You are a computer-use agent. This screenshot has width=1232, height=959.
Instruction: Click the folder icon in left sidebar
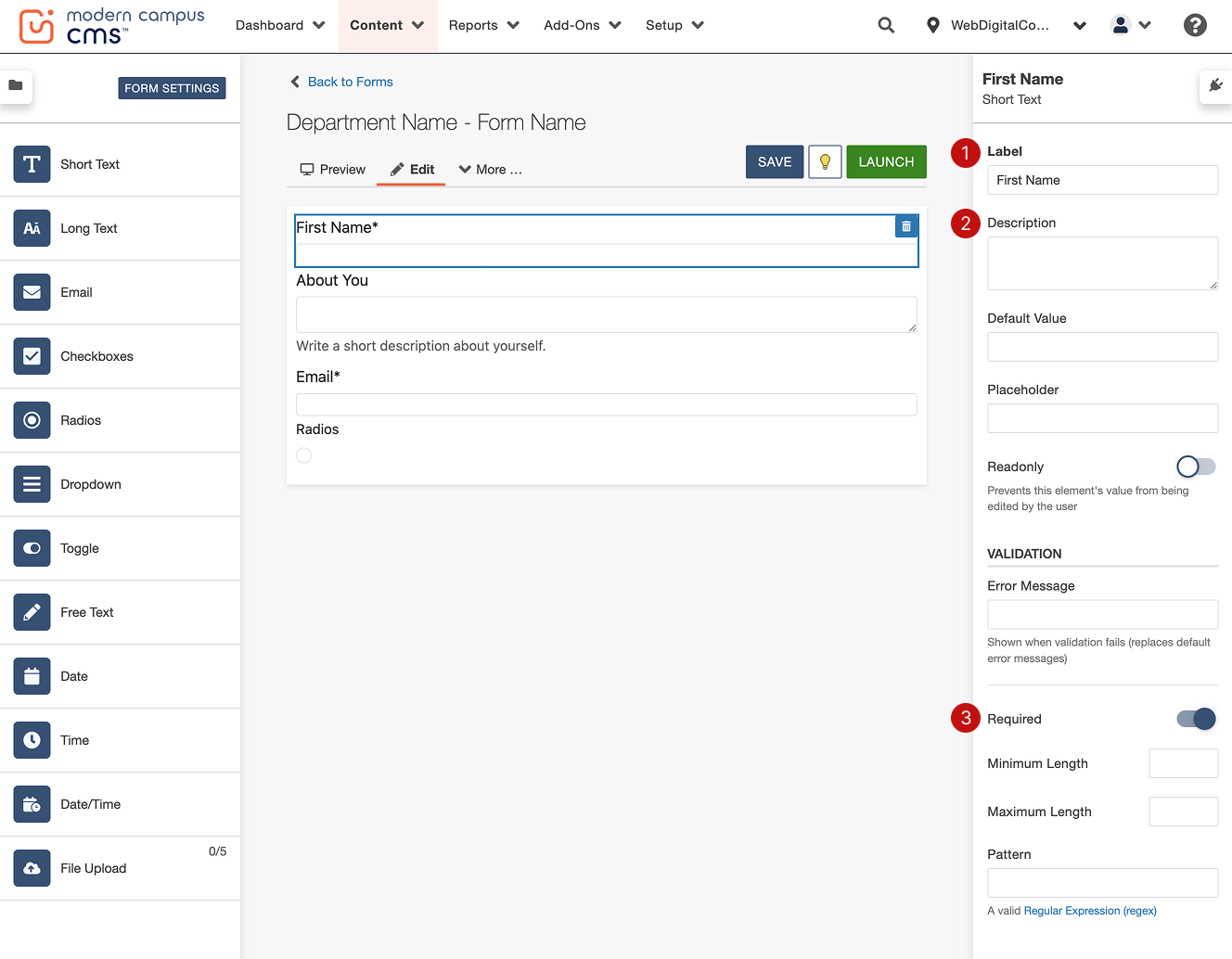click(x=16, y=85)
